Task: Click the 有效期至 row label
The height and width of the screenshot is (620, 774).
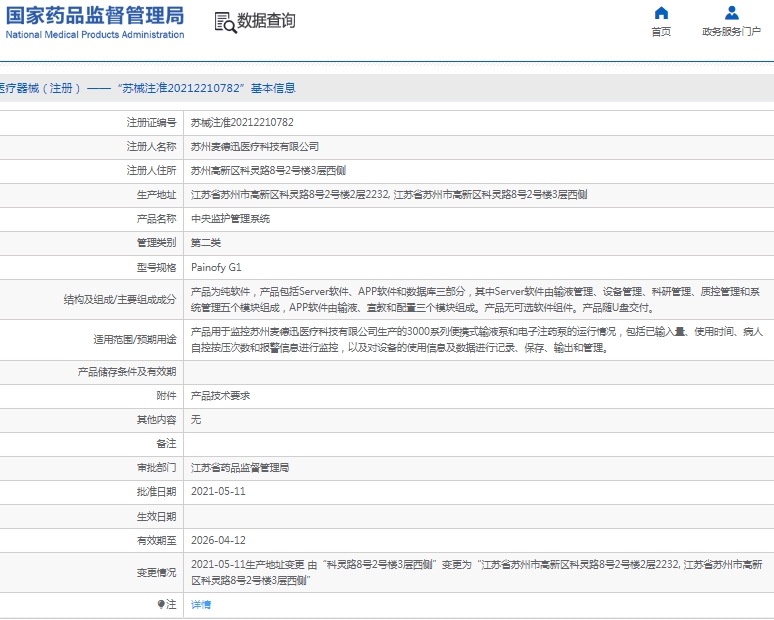Action: (156, 541)
